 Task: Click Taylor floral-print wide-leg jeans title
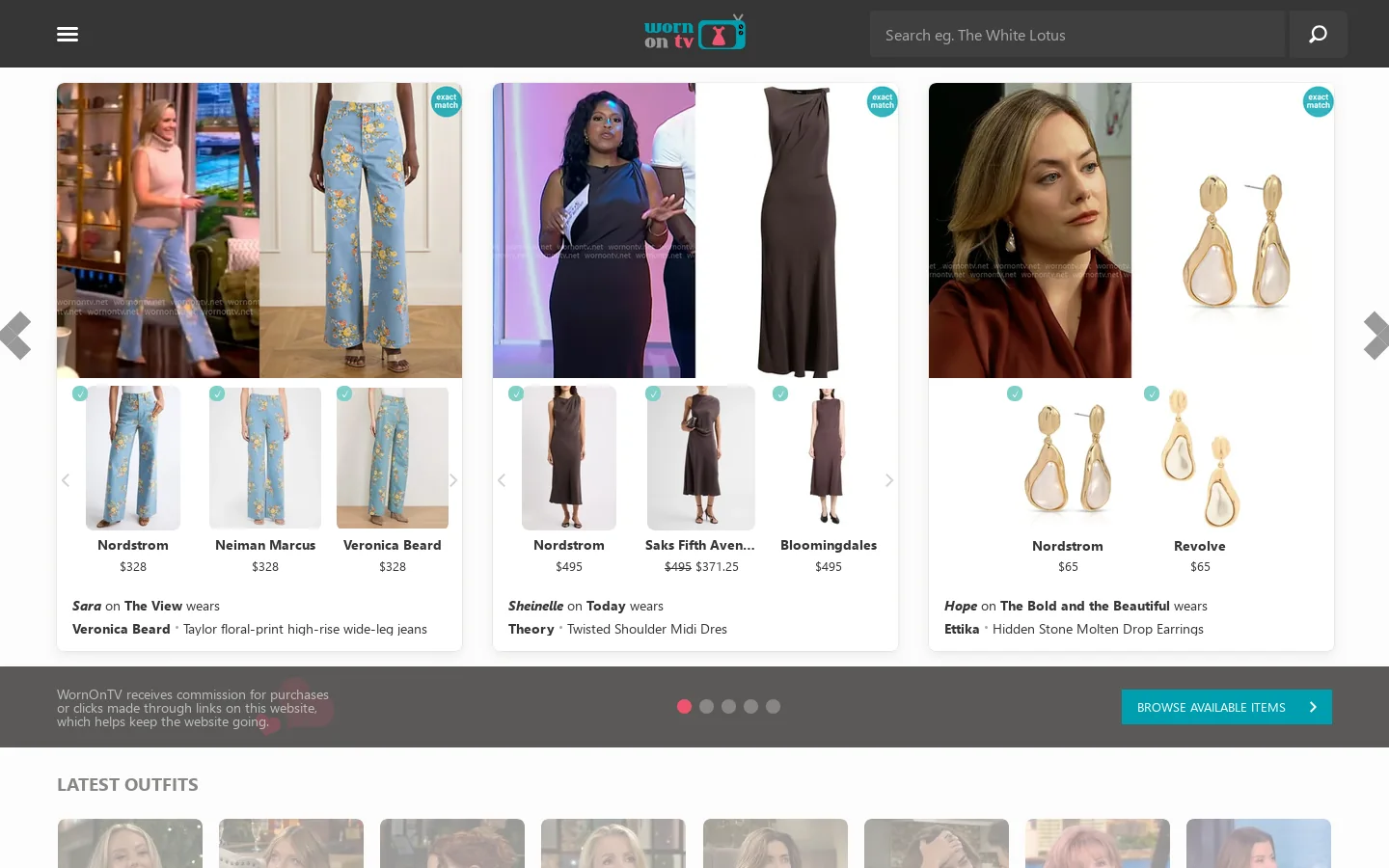305,629
